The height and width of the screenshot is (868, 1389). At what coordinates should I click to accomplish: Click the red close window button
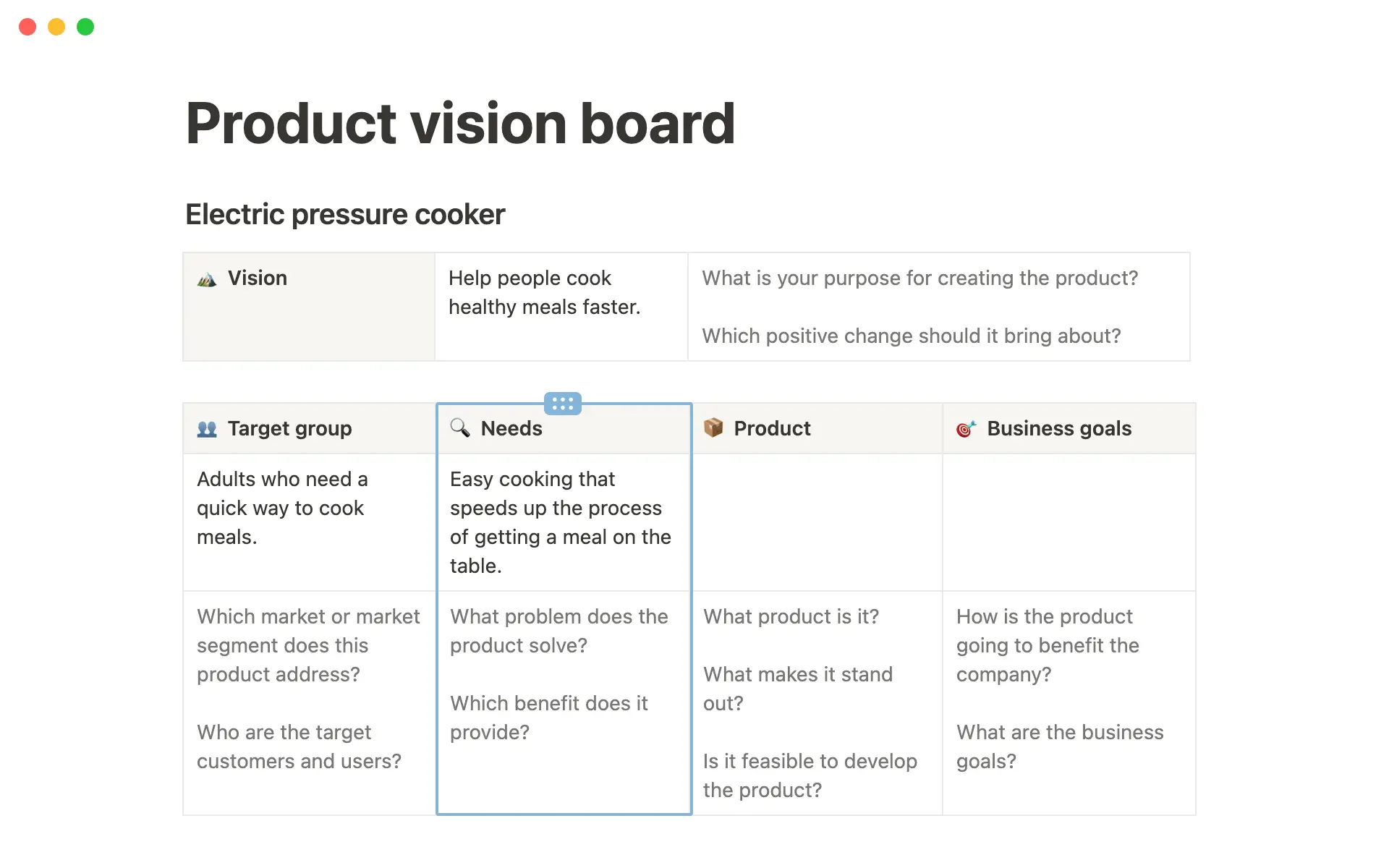click(x=27, y=27)
